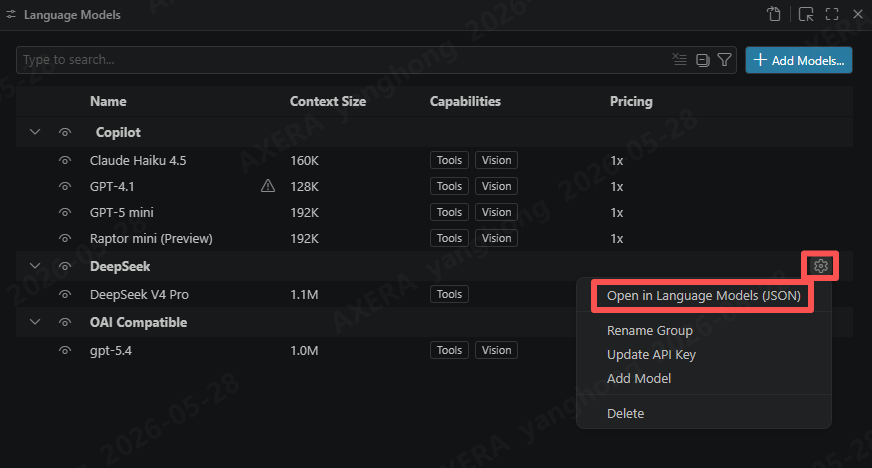Click the 1.1M context size value
This screenshot has height=468, width=872.
[x=304, y=295]
